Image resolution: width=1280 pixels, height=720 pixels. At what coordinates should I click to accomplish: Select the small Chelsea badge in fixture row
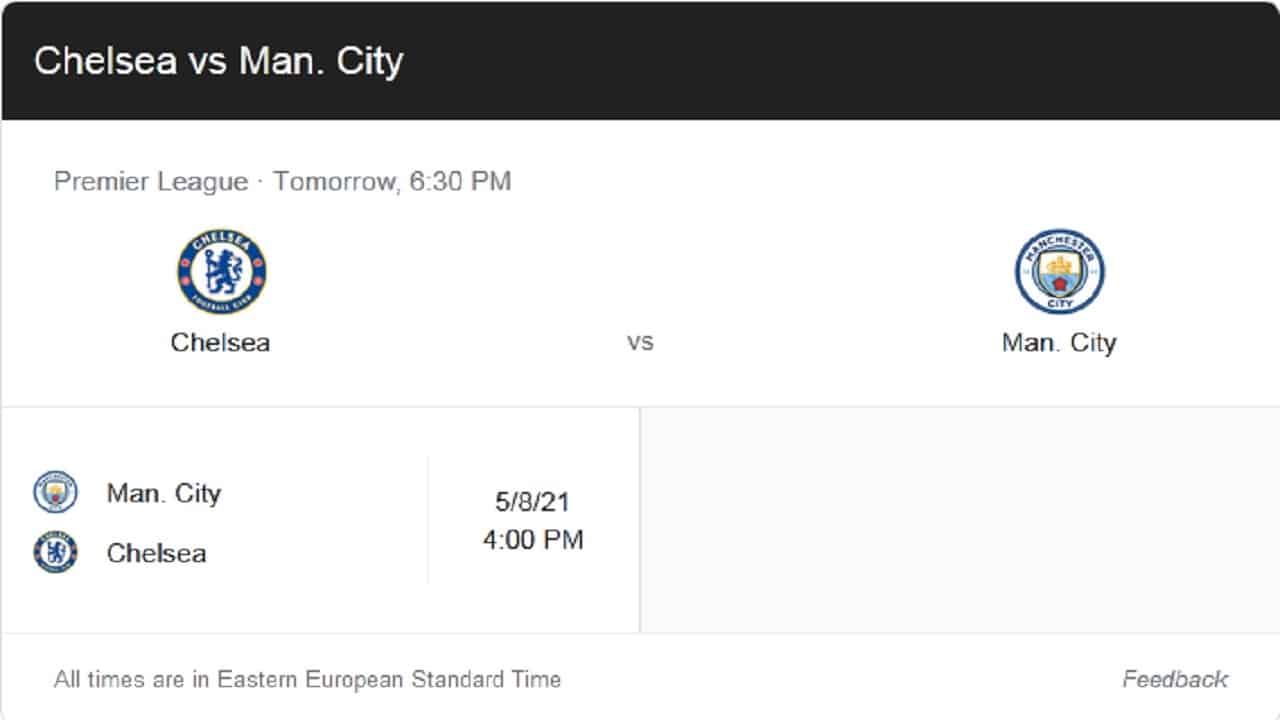(x=55, y=552)
